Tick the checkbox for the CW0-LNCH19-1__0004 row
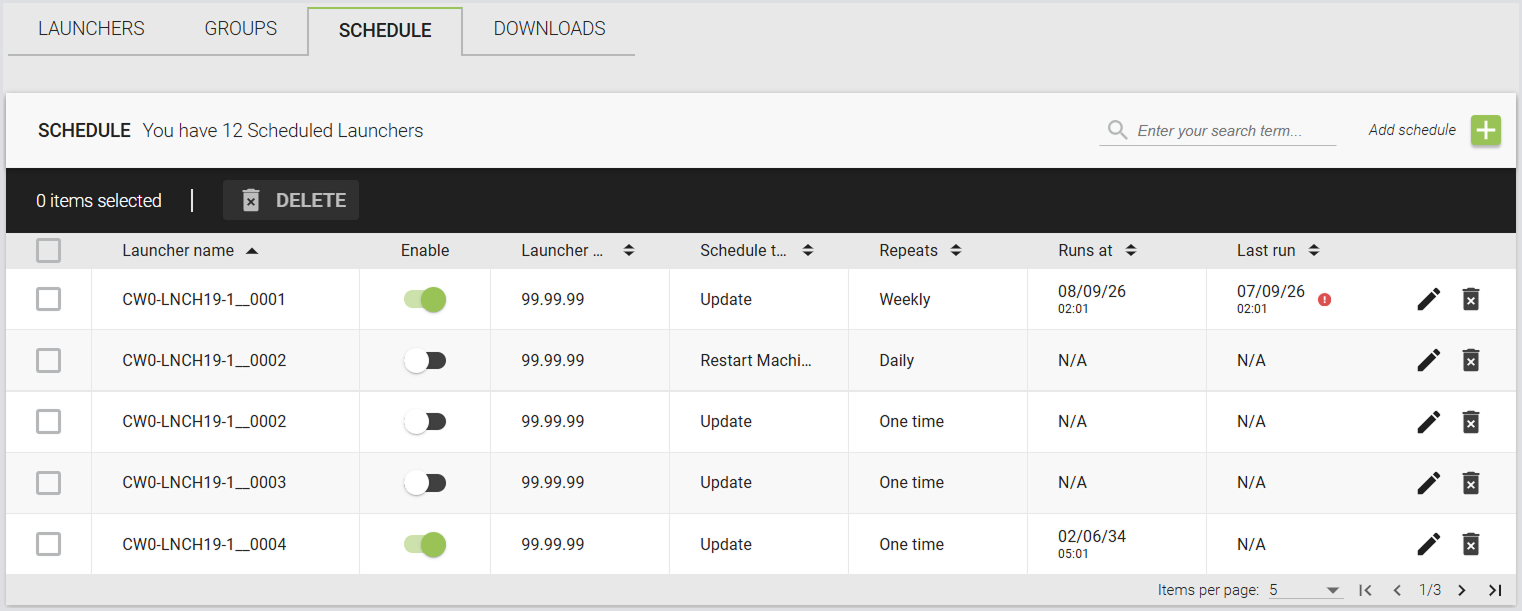Image resolution: width=1522 pixels, height=611 pixels. (x=48, y=544)
